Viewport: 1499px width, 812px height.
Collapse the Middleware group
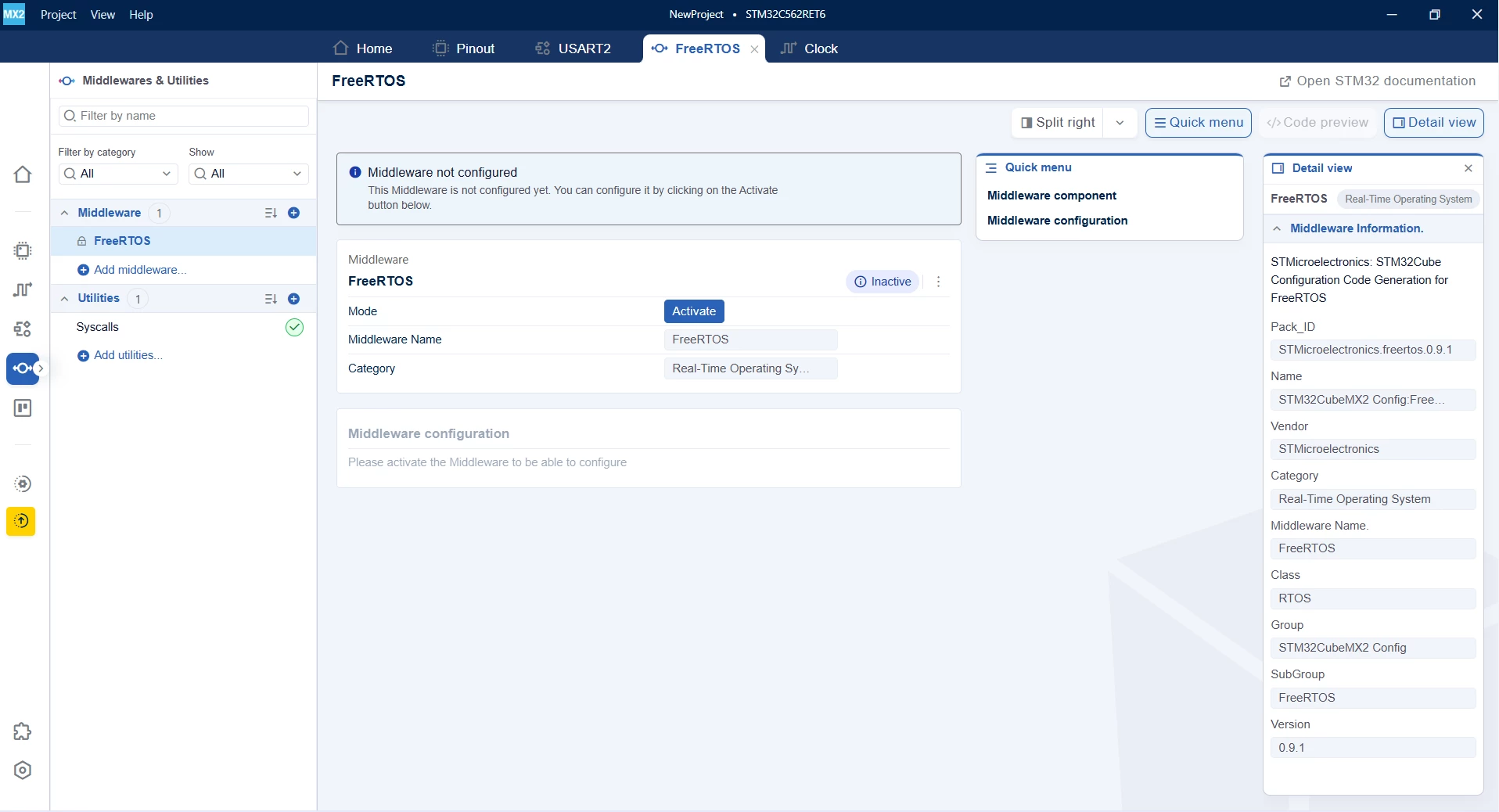click(x=64, y=213)
